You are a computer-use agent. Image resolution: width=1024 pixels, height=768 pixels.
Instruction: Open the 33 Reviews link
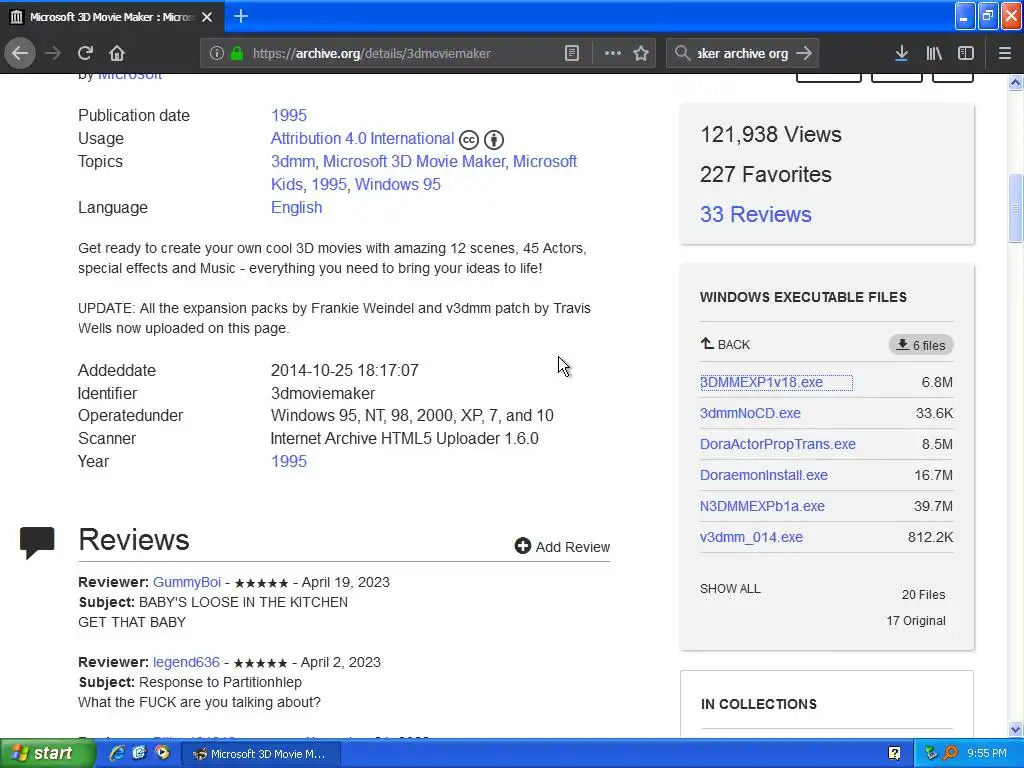pyautogui.click(x=756, y=214)
